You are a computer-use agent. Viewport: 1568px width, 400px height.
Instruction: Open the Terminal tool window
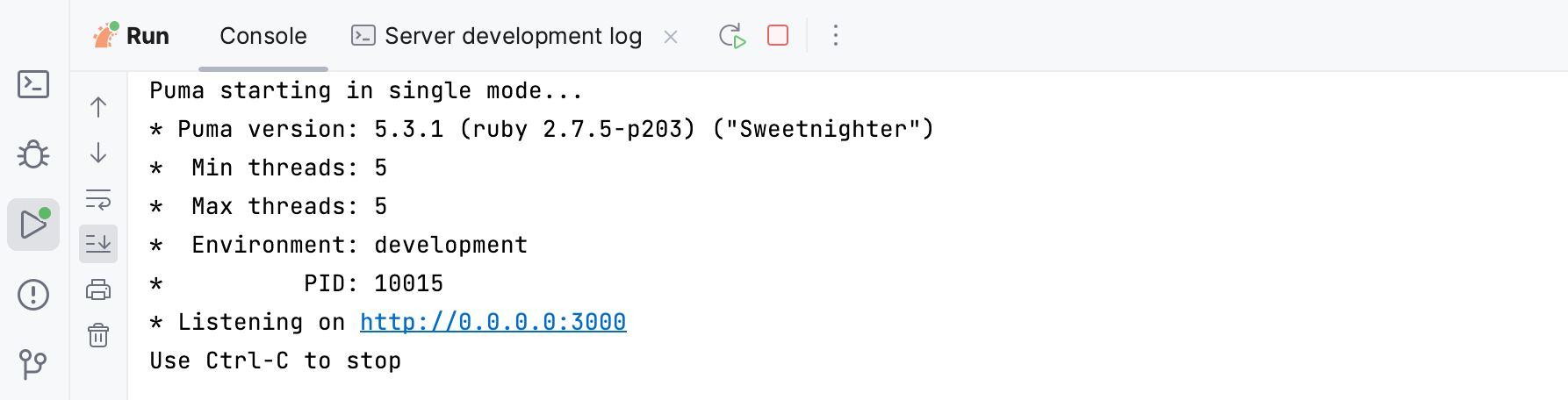(x=33, y=84)
